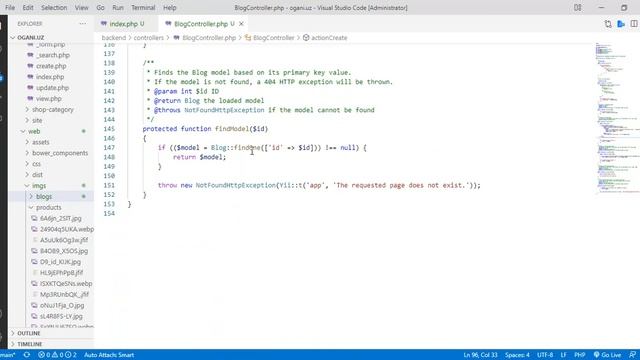Click the run file icon in editor toolbar
The width and height of the screenshot is (640, 360).
click(621, 24)
